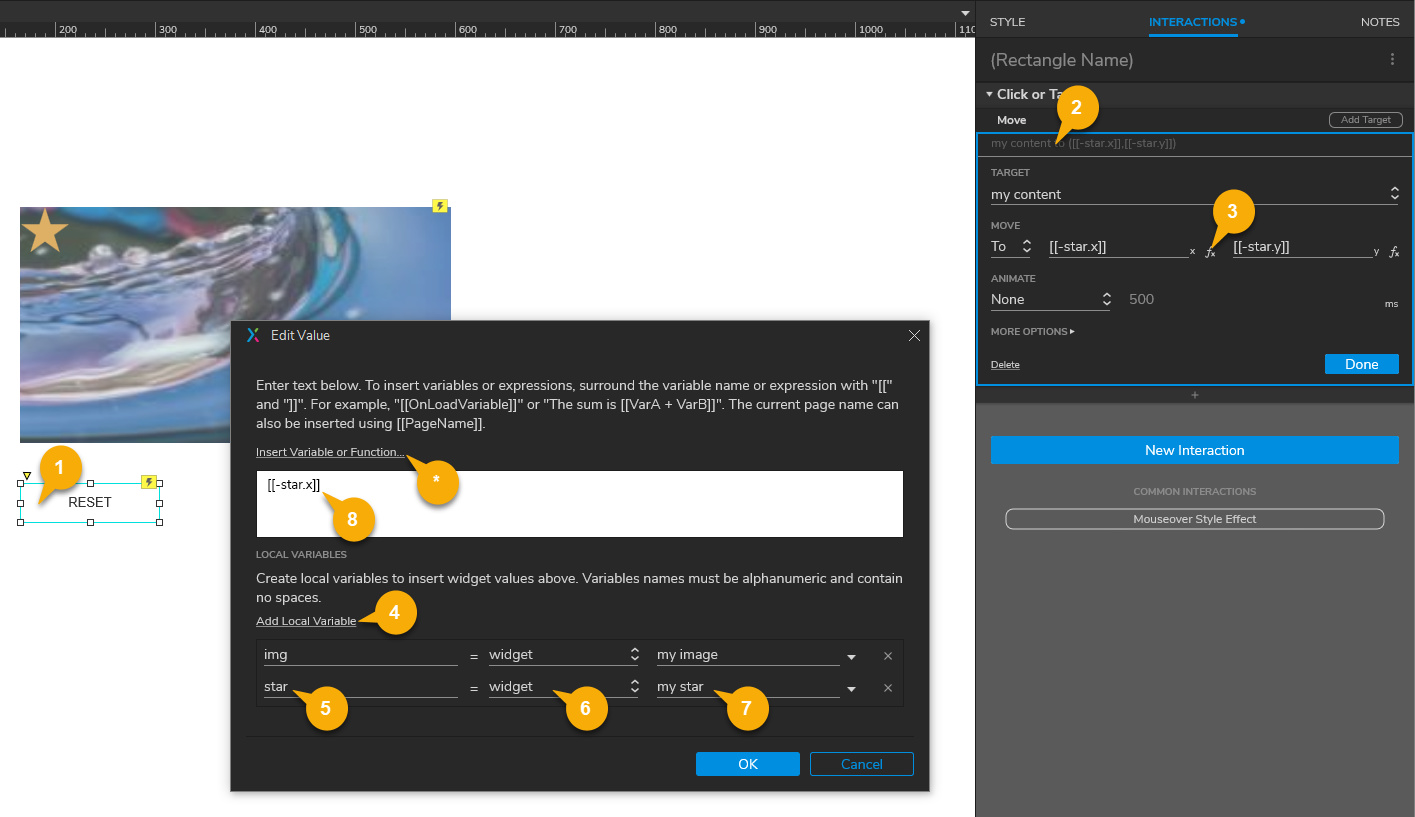Image resolution: width=1415 pixels, height=817 pixels.
Task: Click the Add Local Variable link
Action: [x=307, y=620]
